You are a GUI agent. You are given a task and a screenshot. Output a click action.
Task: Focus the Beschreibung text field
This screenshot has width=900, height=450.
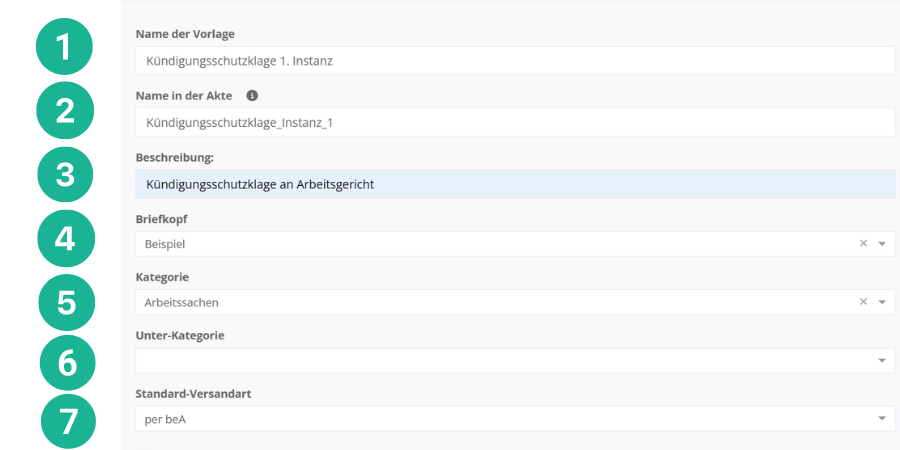click(514, 184)
